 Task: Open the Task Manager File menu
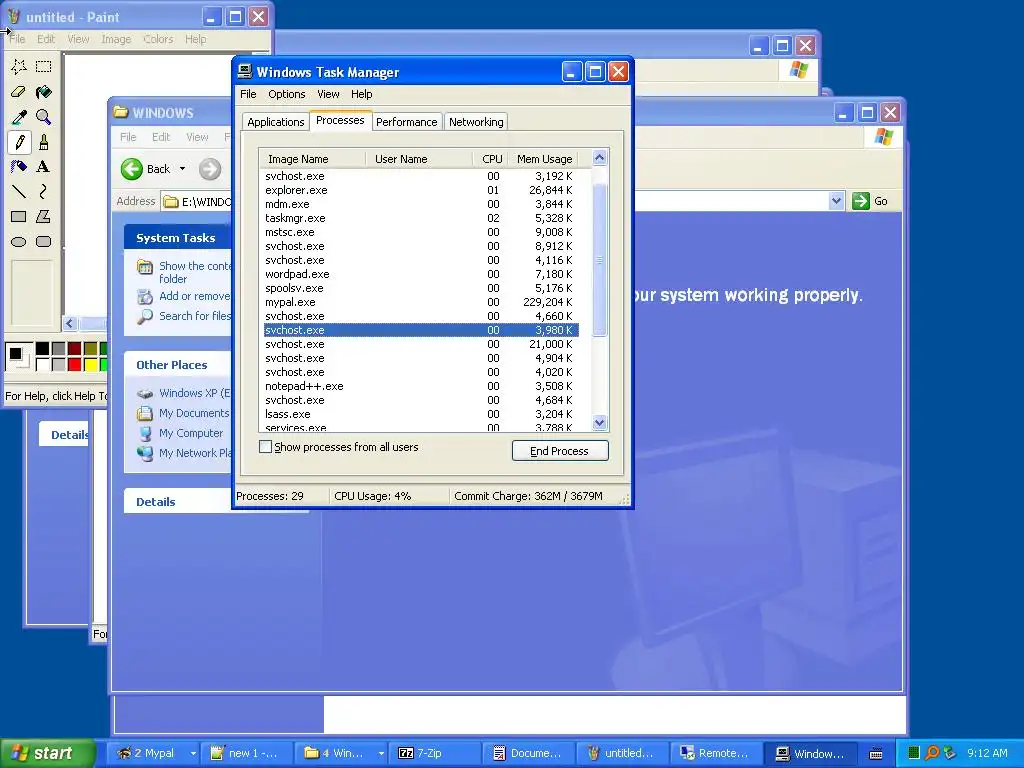click(x=248, y=94)
